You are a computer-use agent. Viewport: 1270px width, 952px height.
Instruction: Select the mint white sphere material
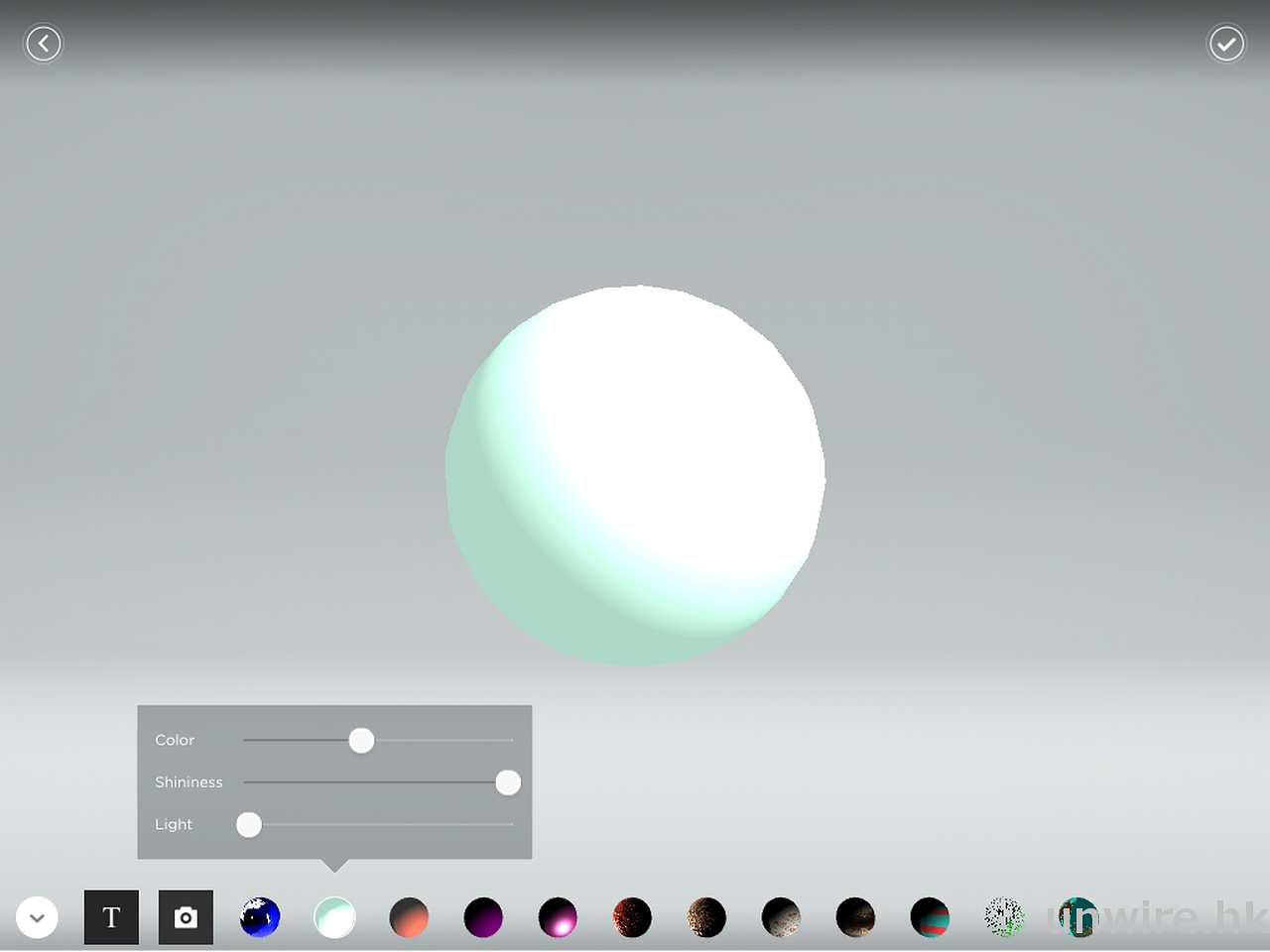coord(334,918)
